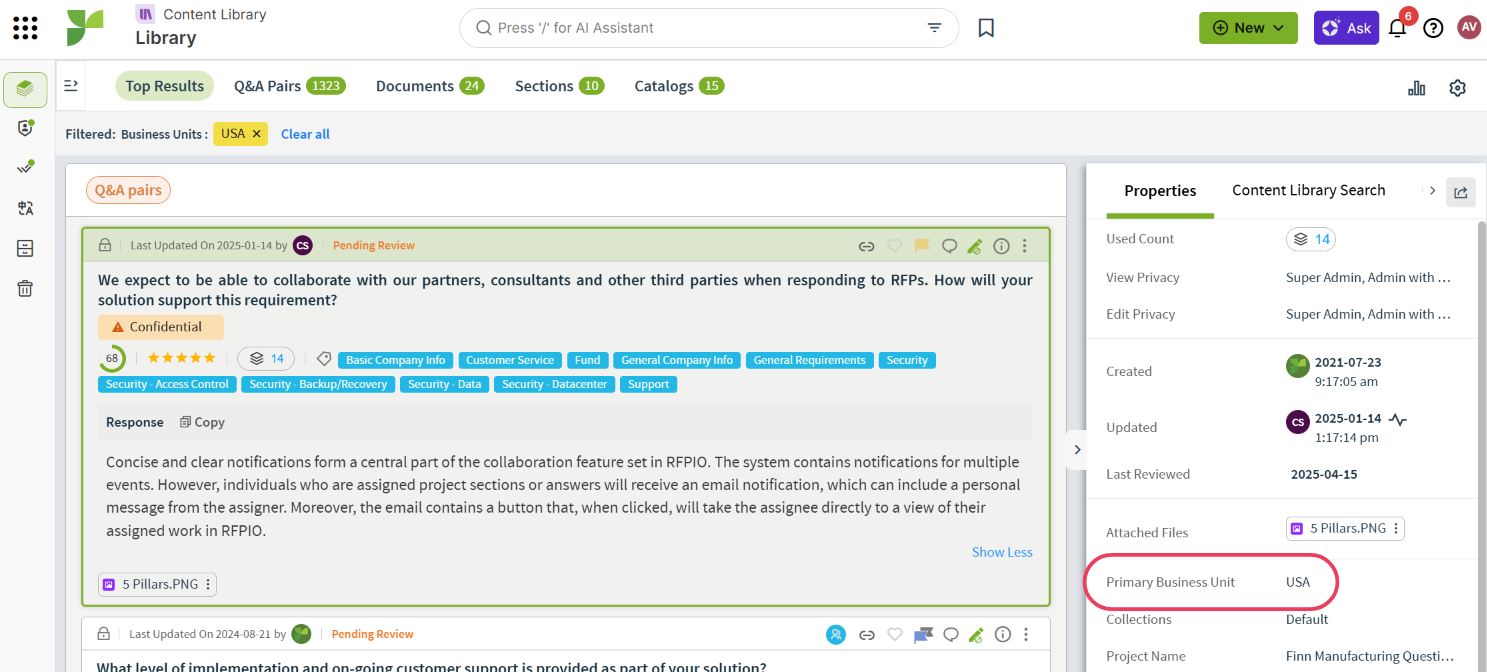This screenshot has height=672, width=1487.
Task: Click the five-star rating on the Q&A card
Action: (181, 358)
